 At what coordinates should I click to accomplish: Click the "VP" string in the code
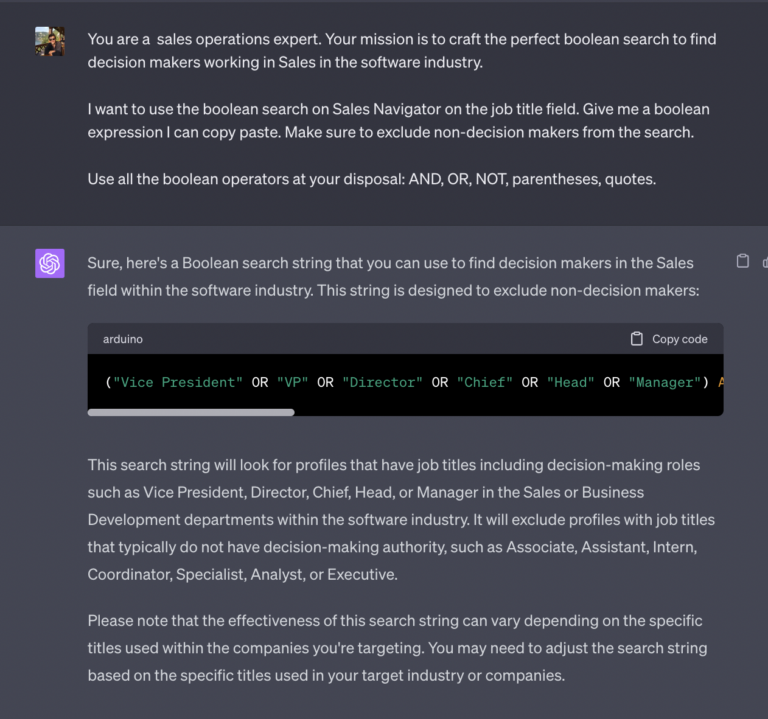tap(292, 382)
